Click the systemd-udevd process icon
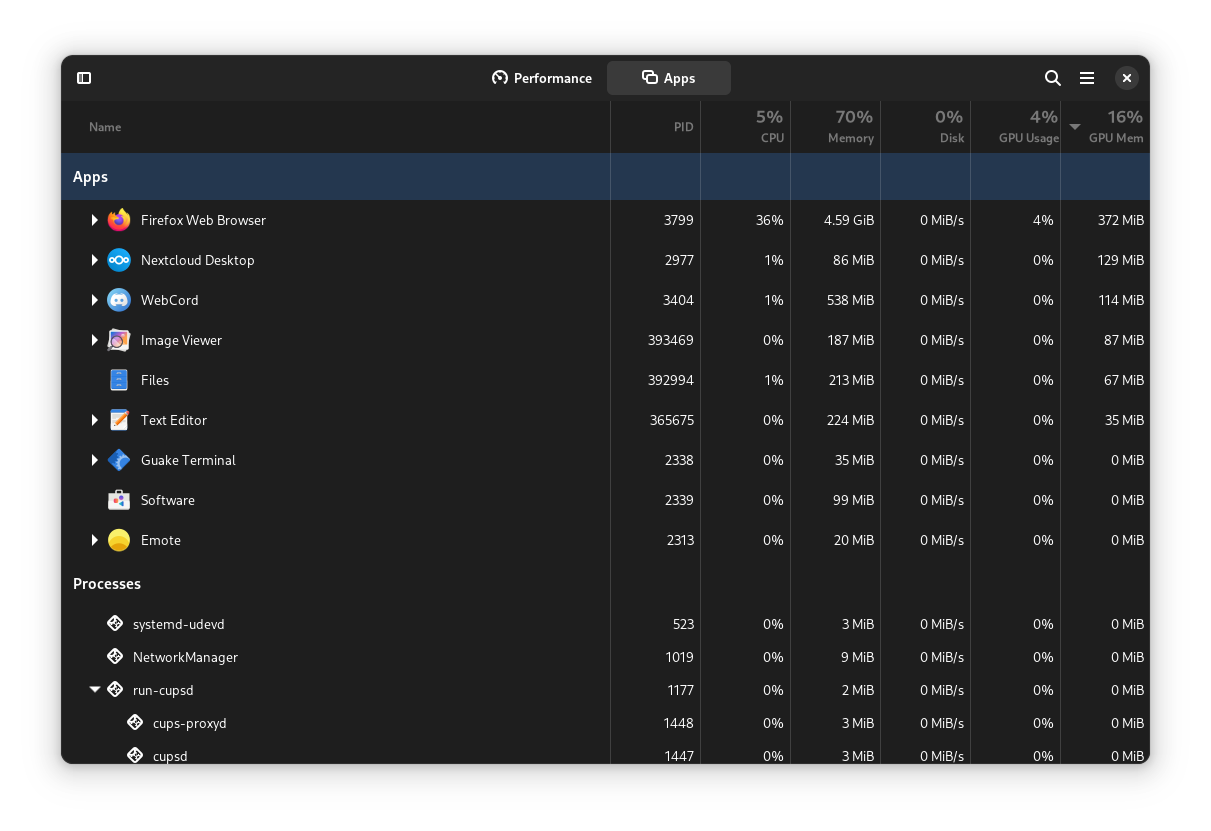1211x831 pixels. [x=115, y=624]
